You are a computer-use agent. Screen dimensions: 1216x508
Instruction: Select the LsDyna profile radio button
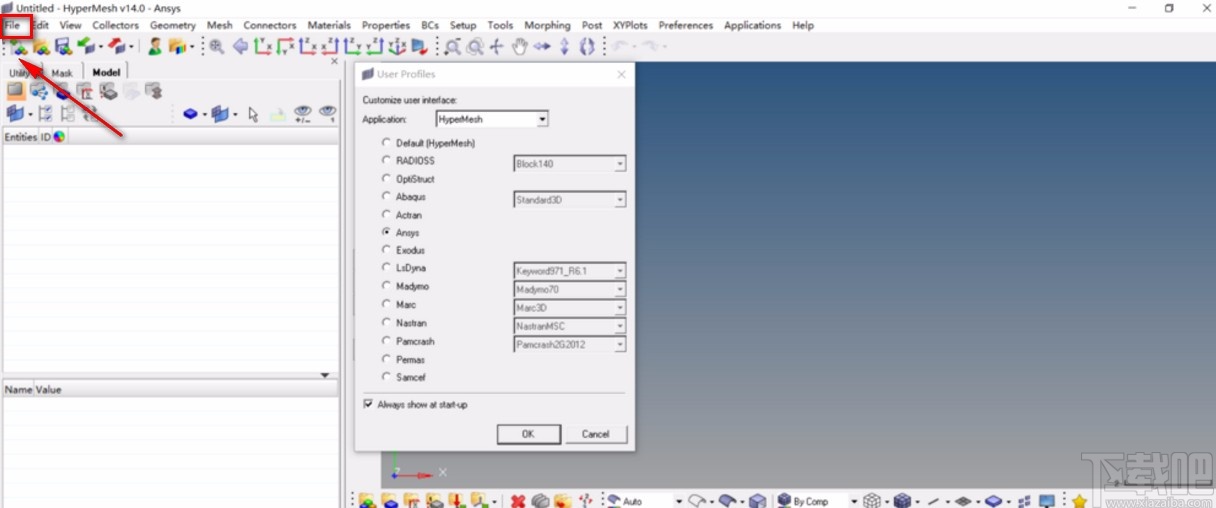387,268
